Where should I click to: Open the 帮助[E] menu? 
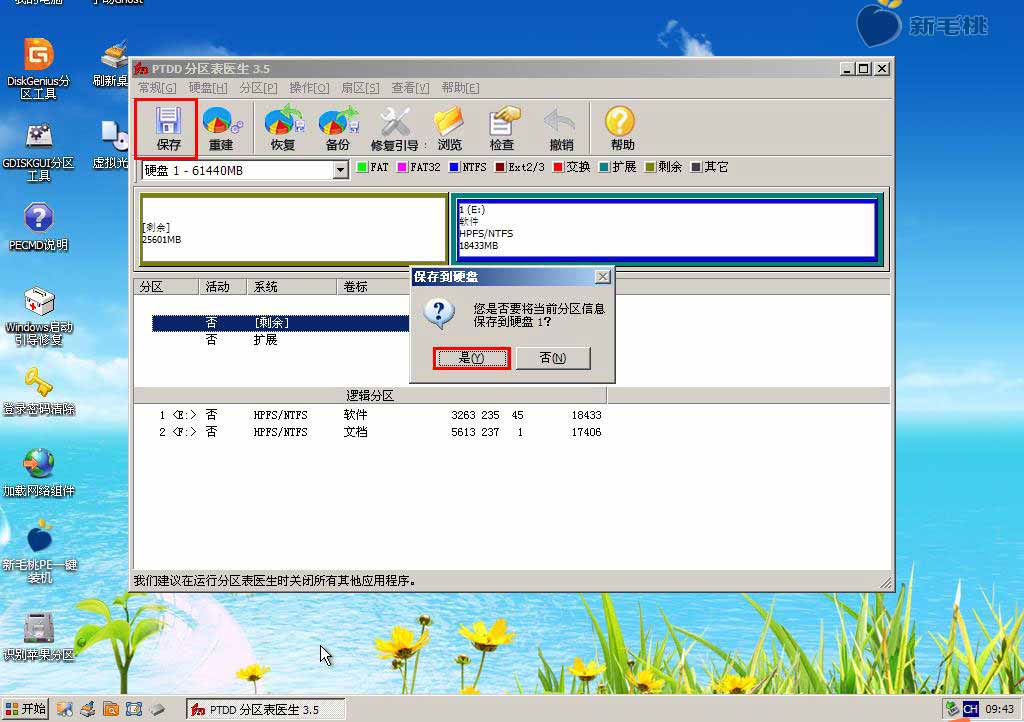(460, 87)
